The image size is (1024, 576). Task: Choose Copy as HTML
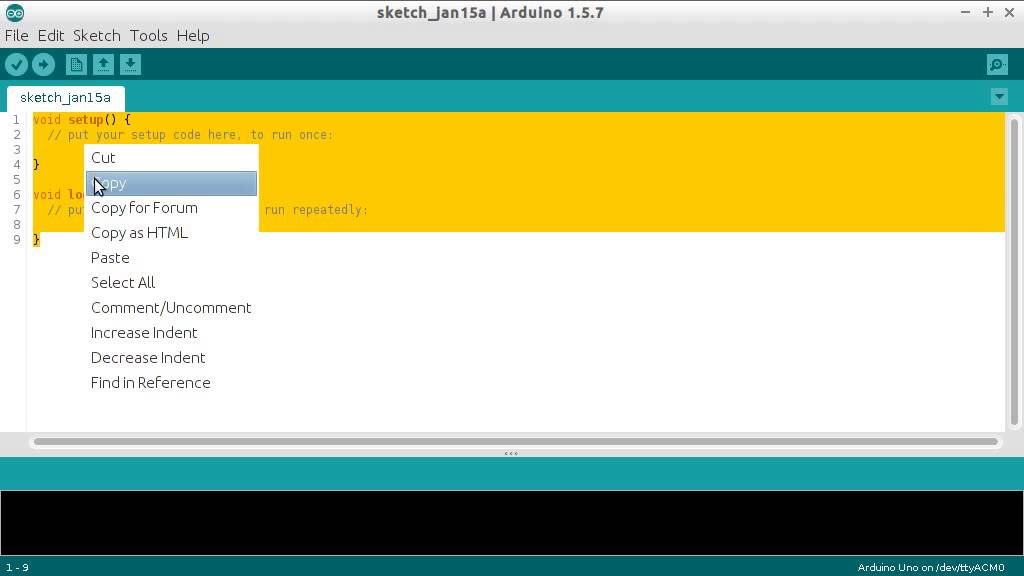point(171,233)
